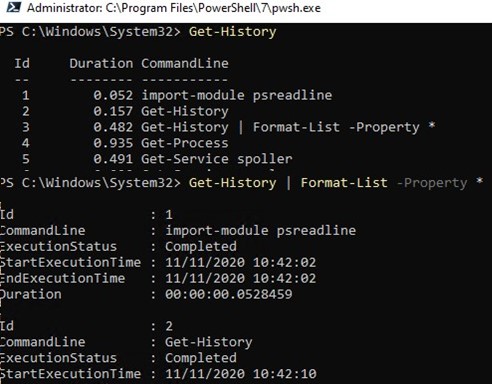The height and width of the screenshot is (384, 492).
Task: Click StartExecutionTime value 10:42:10
Action: click(284, 374)
